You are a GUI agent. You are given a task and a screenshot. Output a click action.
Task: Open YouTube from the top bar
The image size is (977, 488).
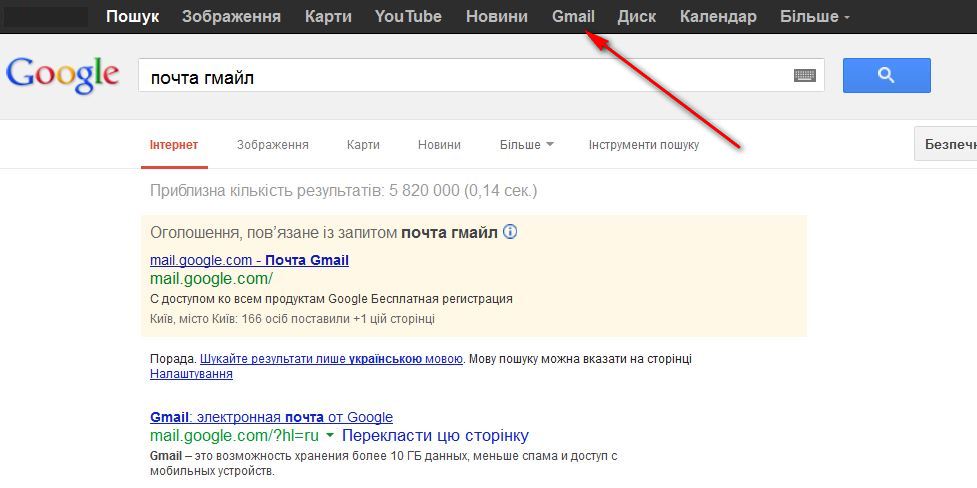(408, 17)
